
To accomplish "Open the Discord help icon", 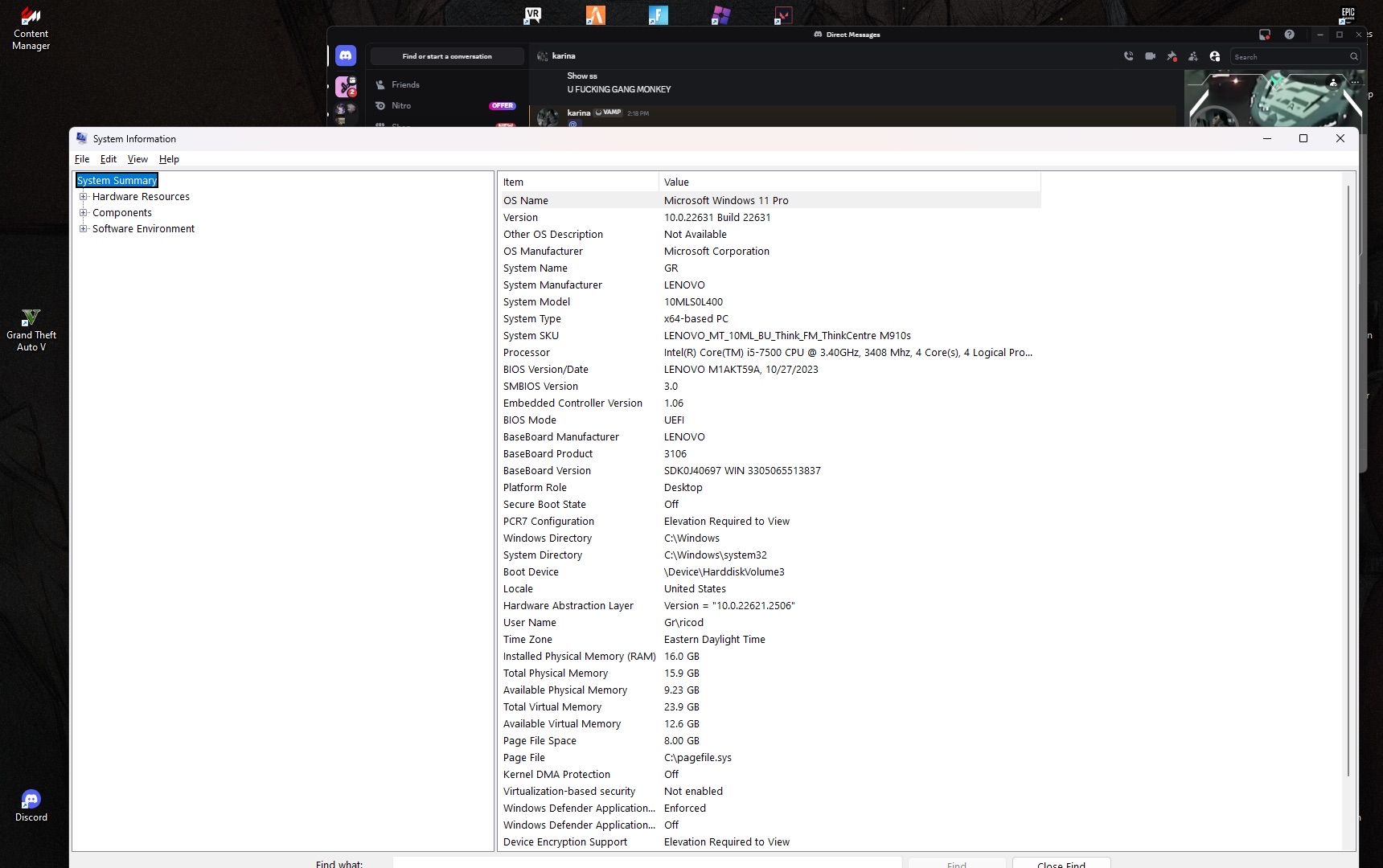I will pos(1290,35).
